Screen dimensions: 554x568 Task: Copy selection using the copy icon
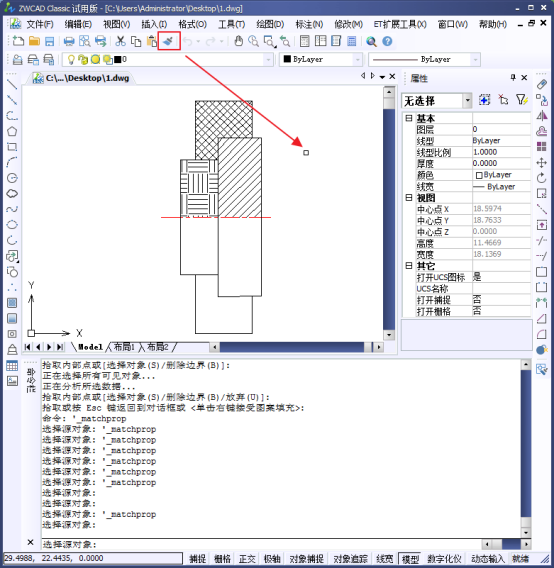pos(136,41)
